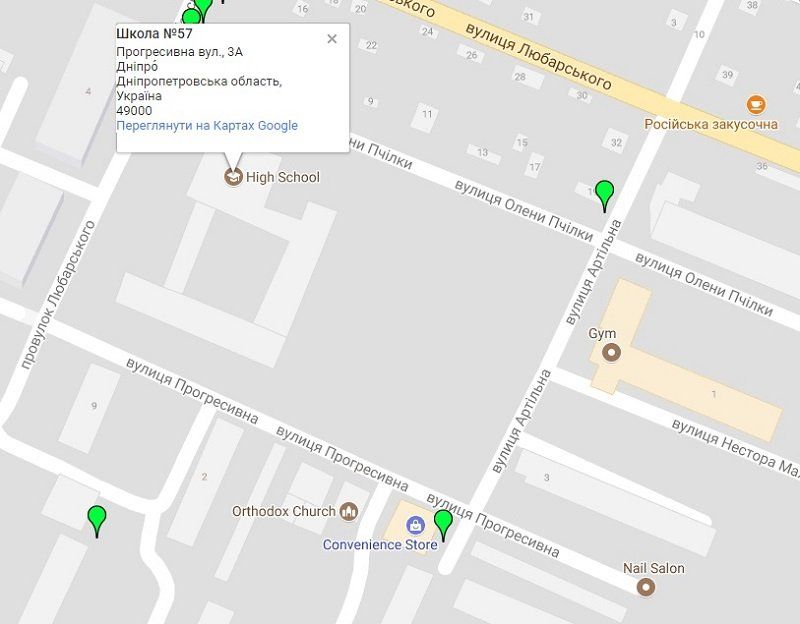
Task: Click the 'High School' text label
Action: tap(283, 178)
